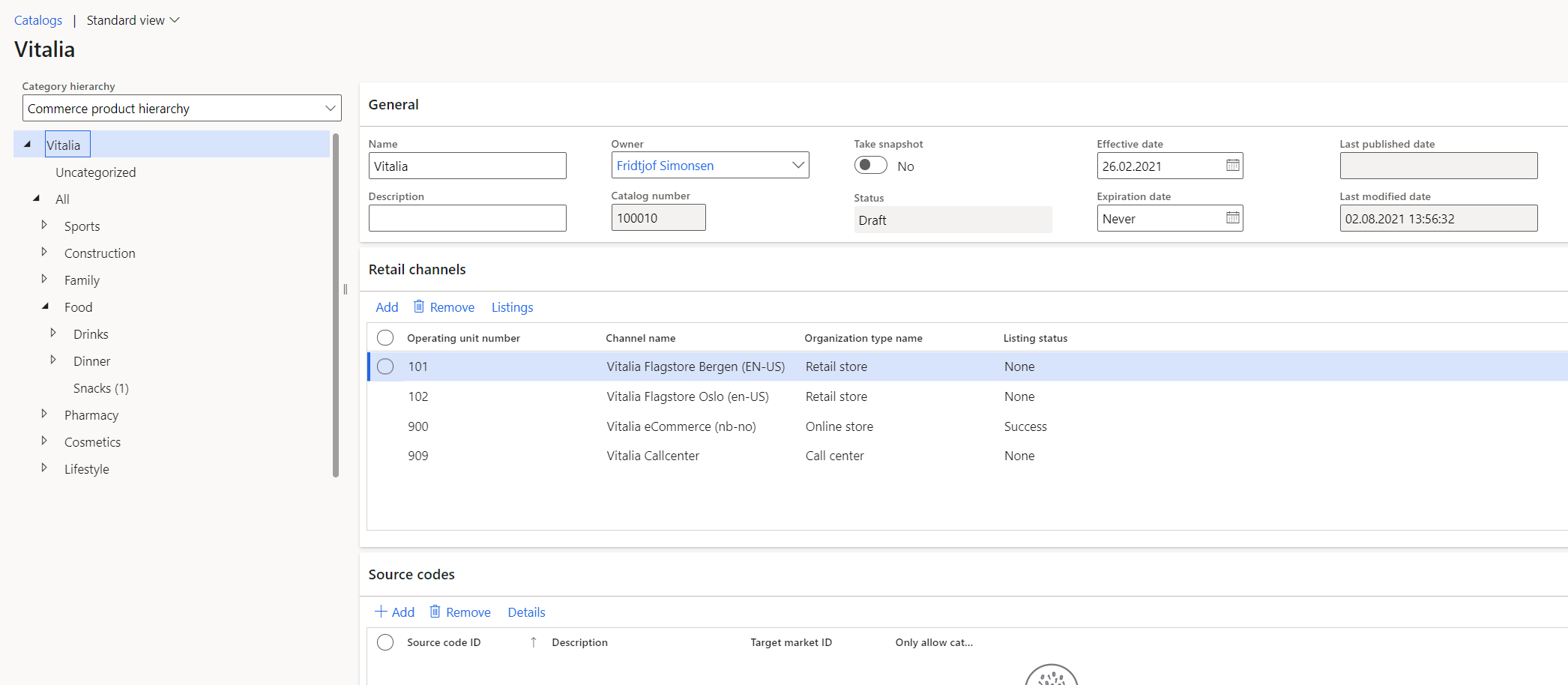This screenshot has width=1568, height=685.
Task: Open the Standard view dropdown
Action: click(x=133, y=20)
